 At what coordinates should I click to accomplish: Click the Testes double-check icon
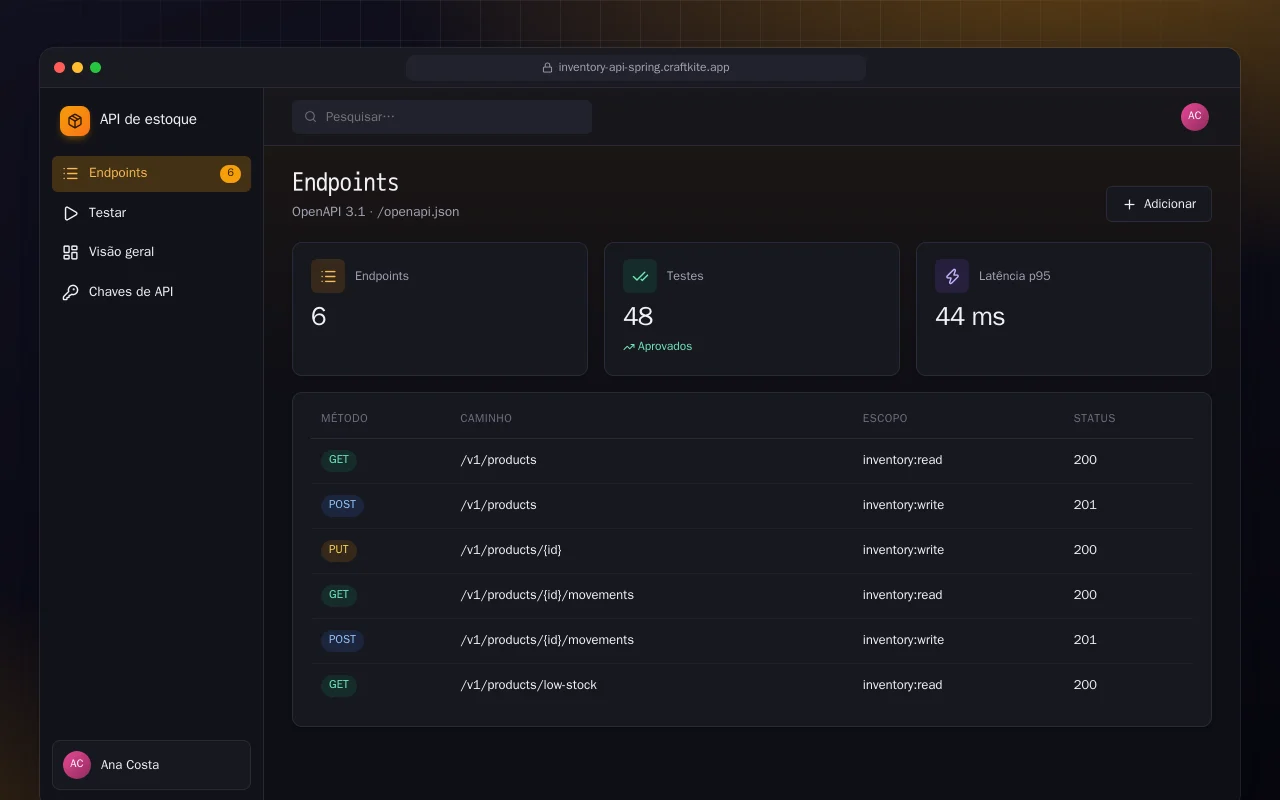pos(640,276)
